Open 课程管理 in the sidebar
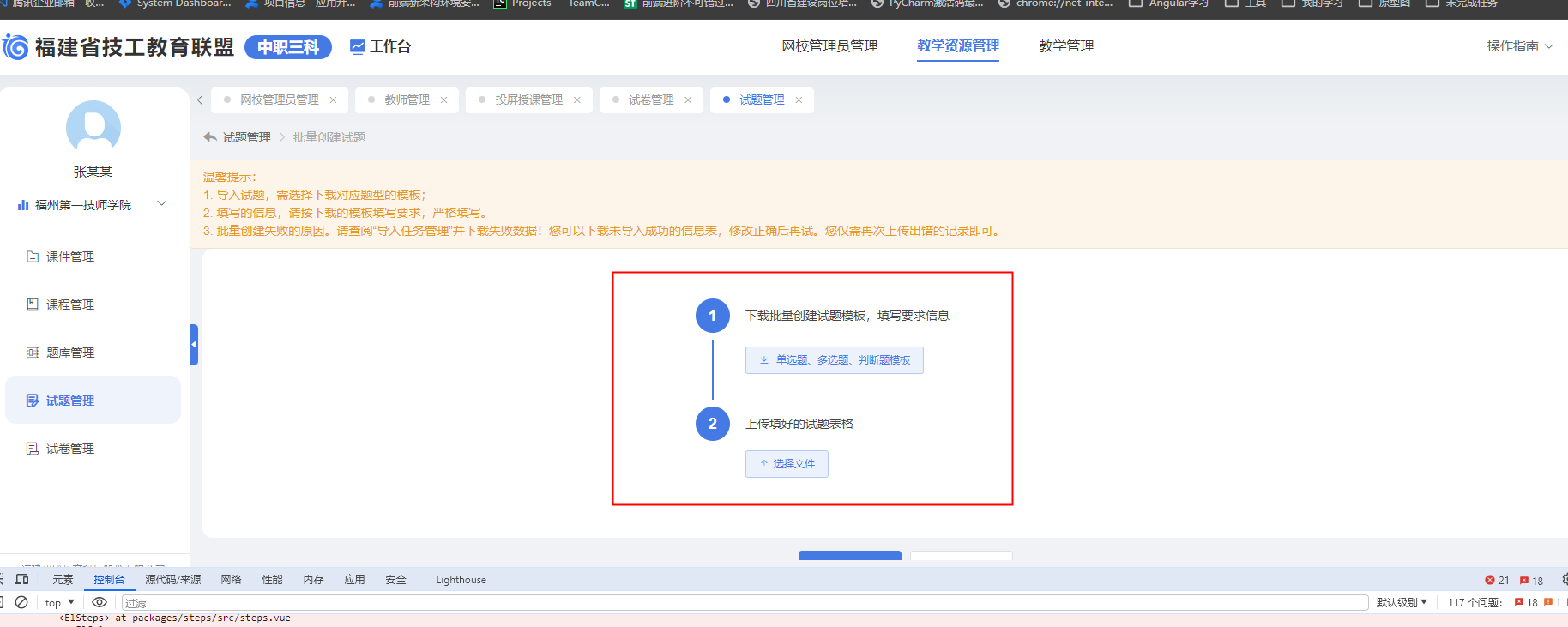This screenshot has height=627, width=1568. click(x=93, y=304)
